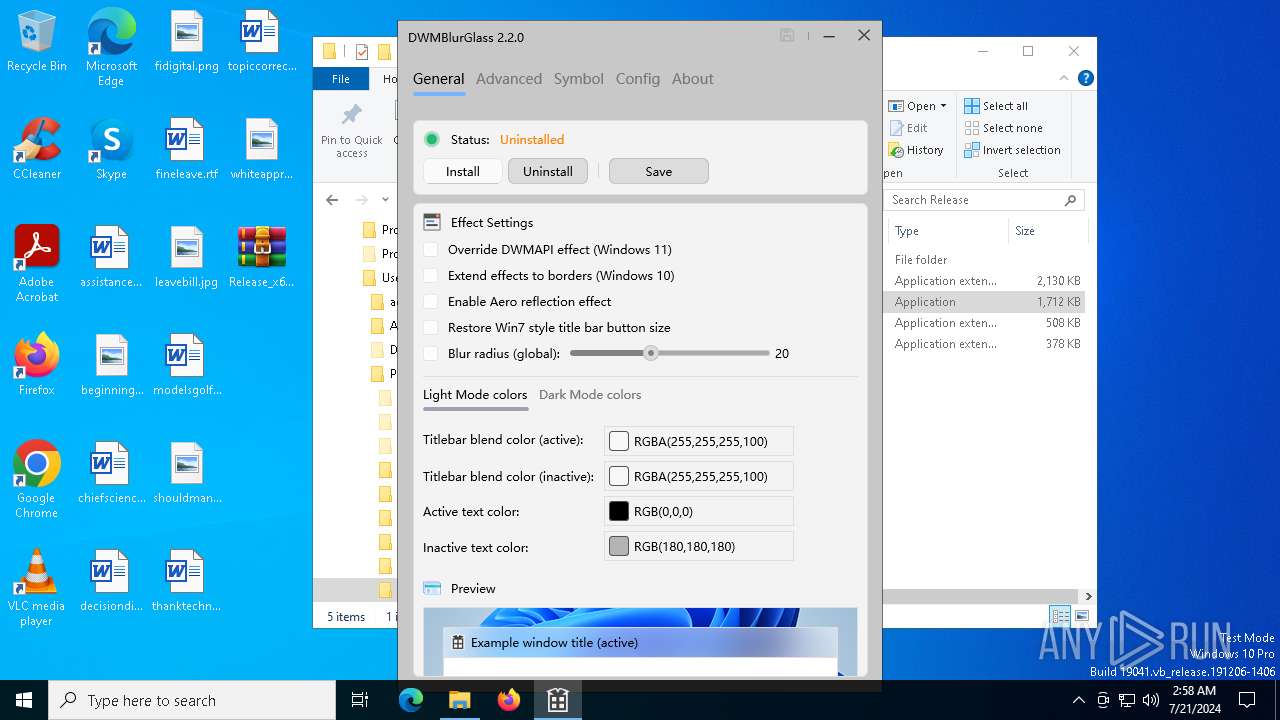Open the Explorer Open dropdown arrow
Screen dimensions: 1280x720
click(943, 106)
